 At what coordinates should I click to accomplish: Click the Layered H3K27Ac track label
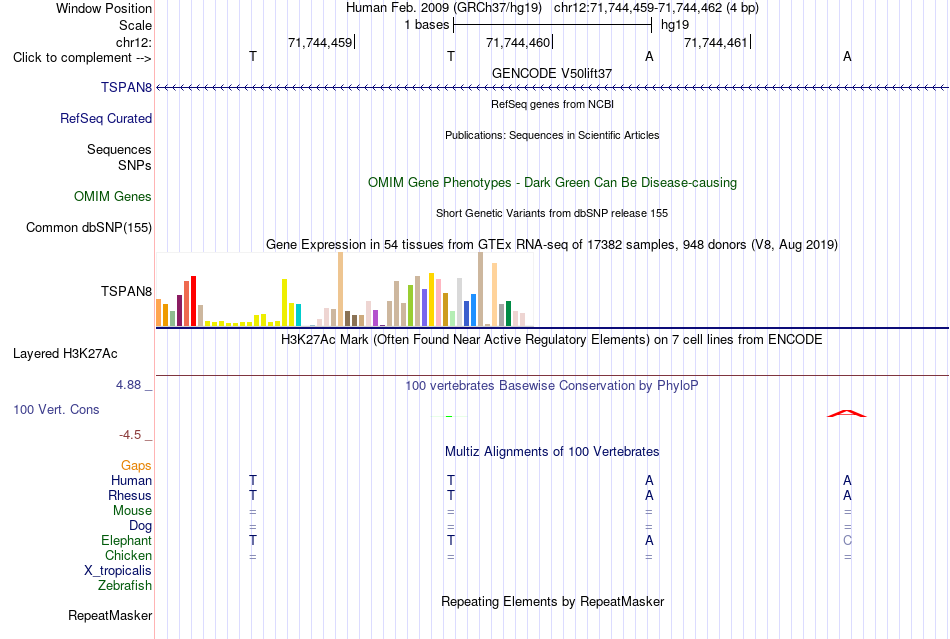65,353
